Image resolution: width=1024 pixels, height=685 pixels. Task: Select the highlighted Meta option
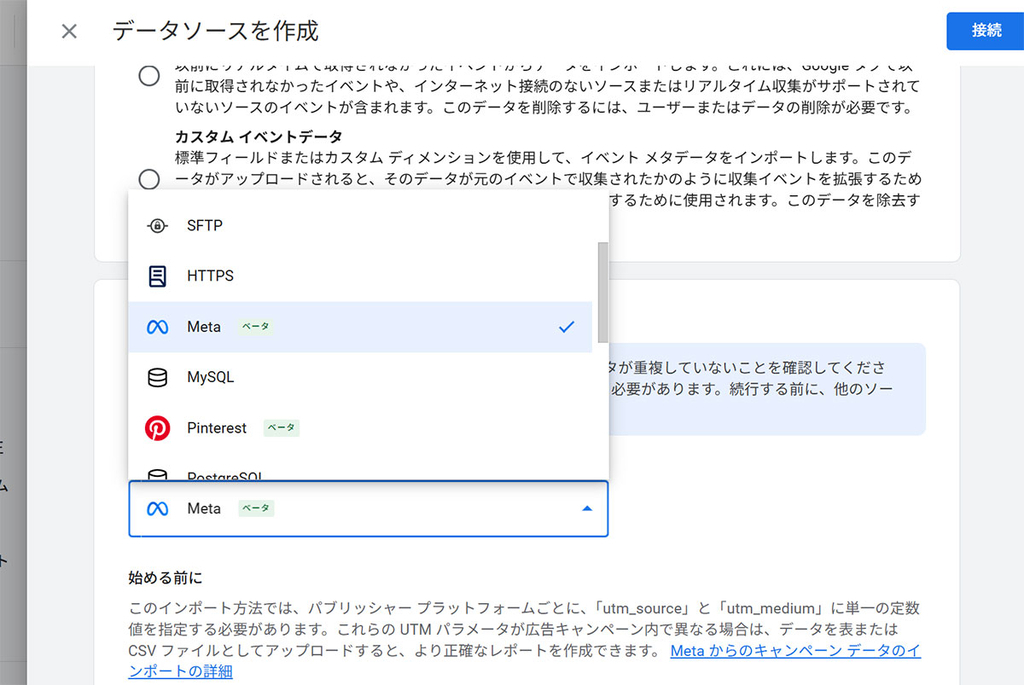pos(360,327)
